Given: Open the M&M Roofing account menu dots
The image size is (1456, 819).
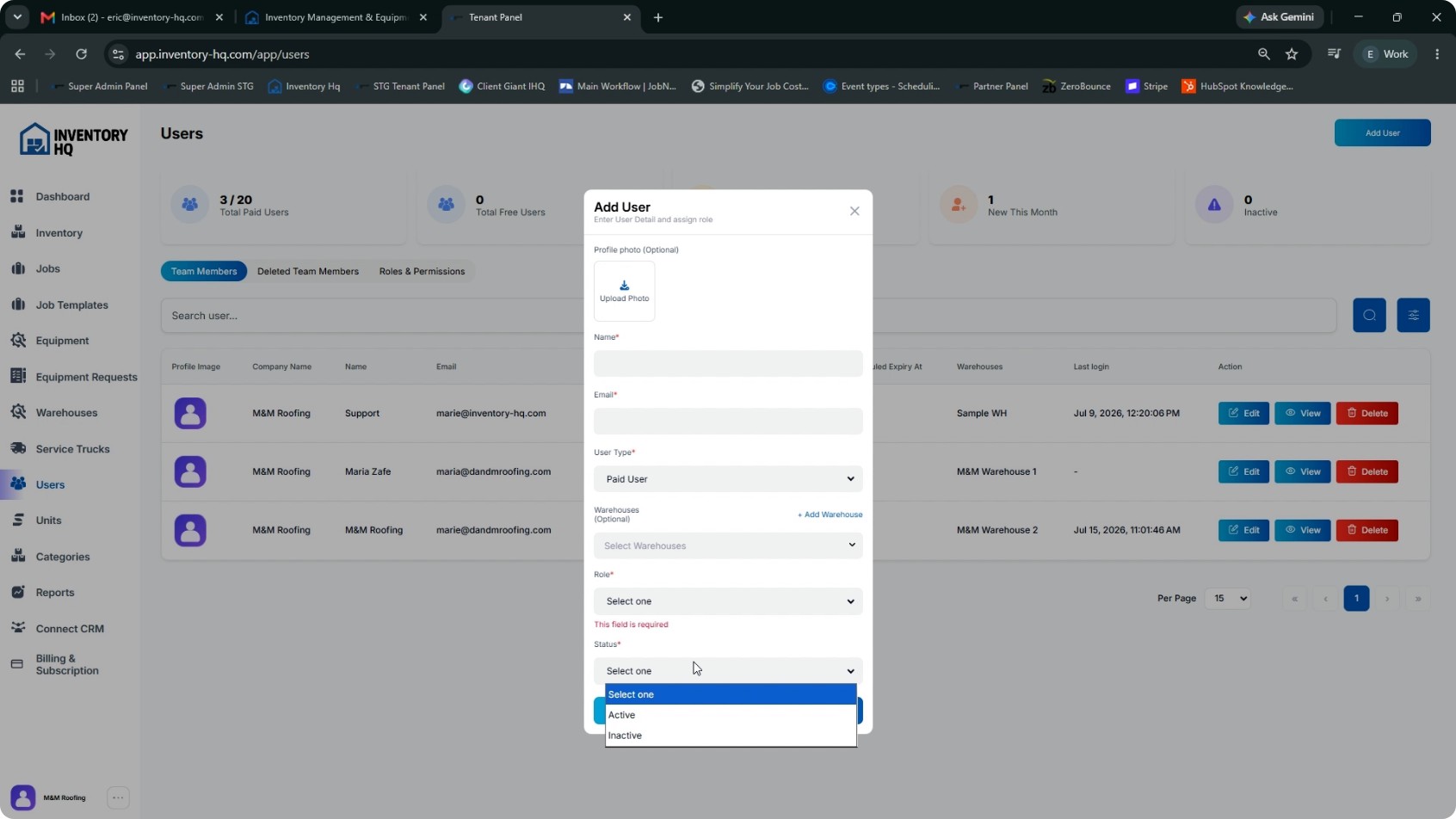Looking at the screenshot, I should pos(118,797).
